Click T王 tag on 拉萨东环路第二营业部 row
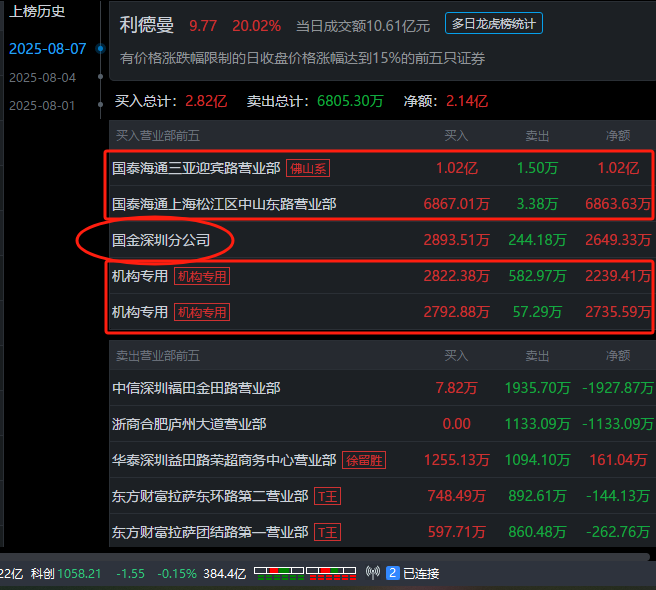 [x=328, y=496]
